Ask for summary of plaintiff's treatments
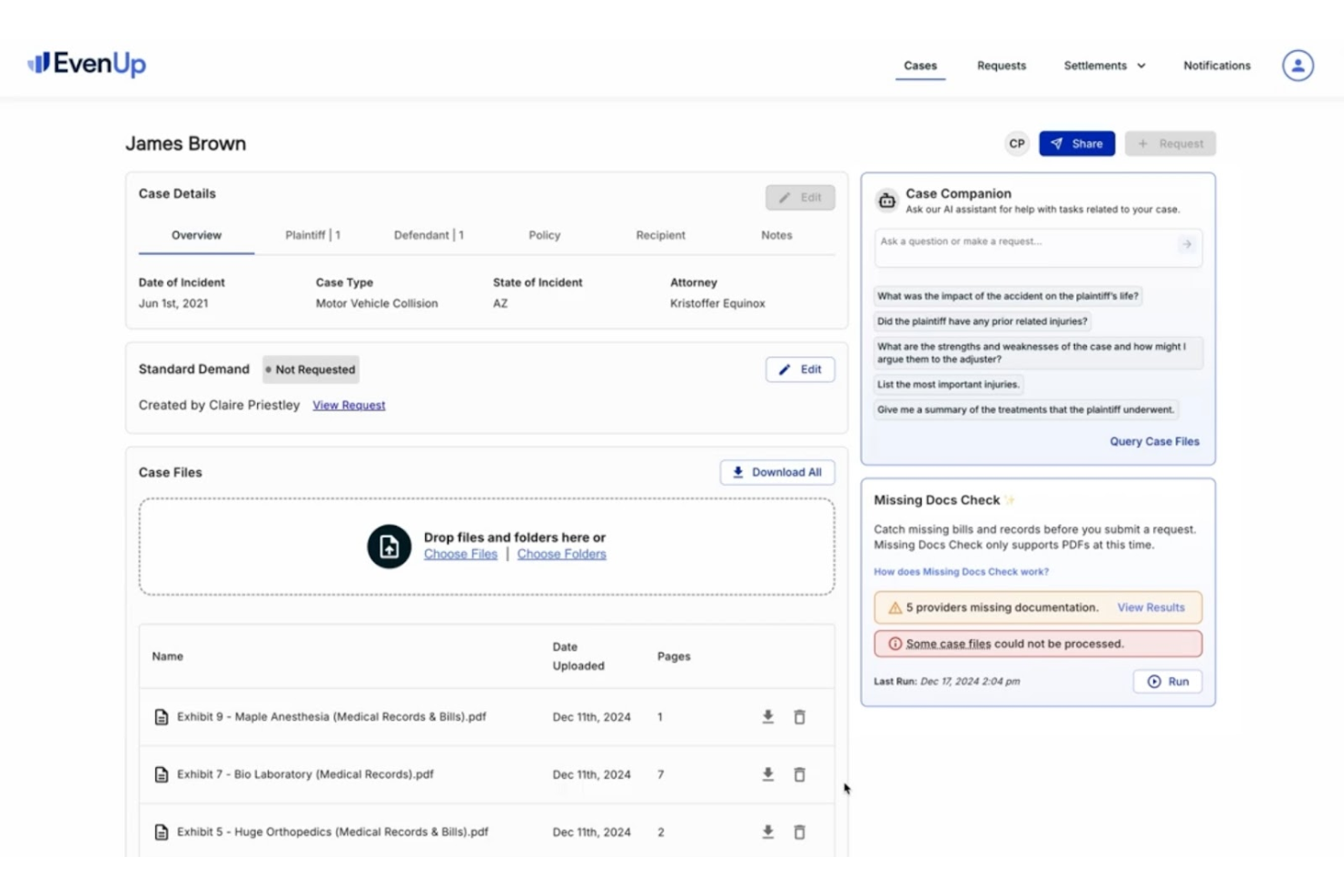The width and height of the screenshot is (1344, 896). [1025, 410]
